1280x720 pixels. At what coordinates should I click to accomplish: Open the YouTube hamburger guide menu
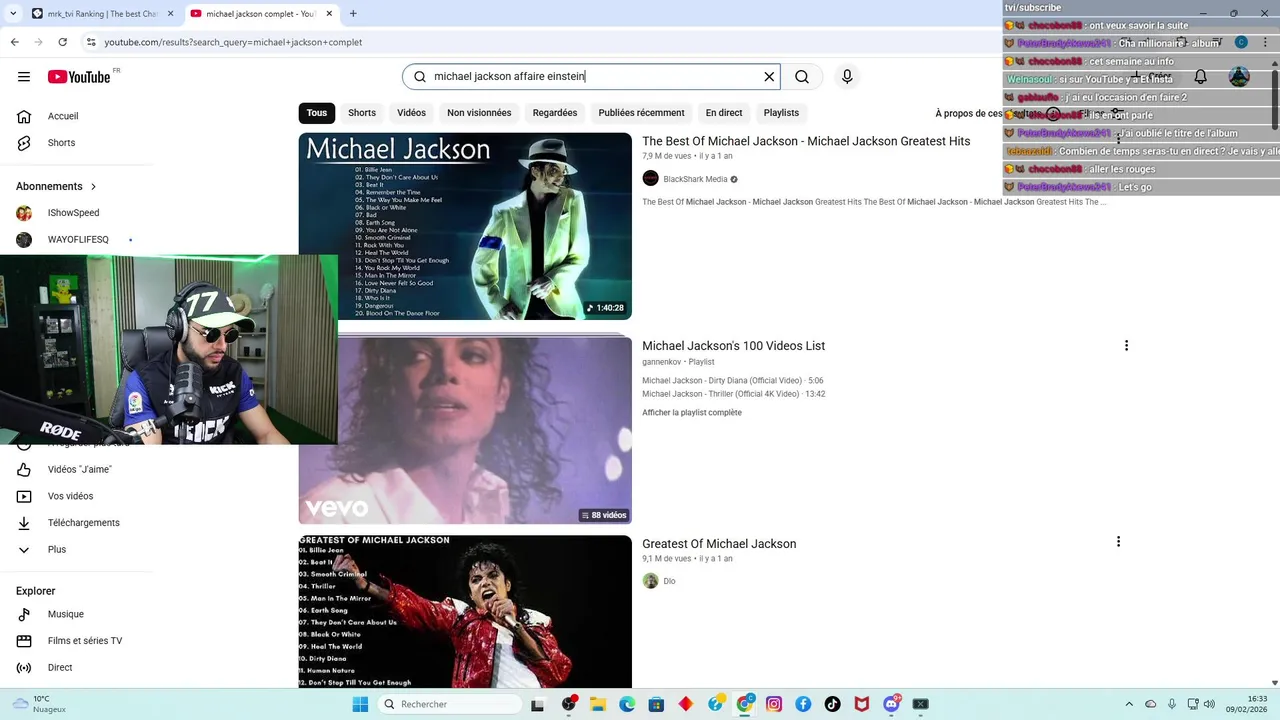[24, 77]
